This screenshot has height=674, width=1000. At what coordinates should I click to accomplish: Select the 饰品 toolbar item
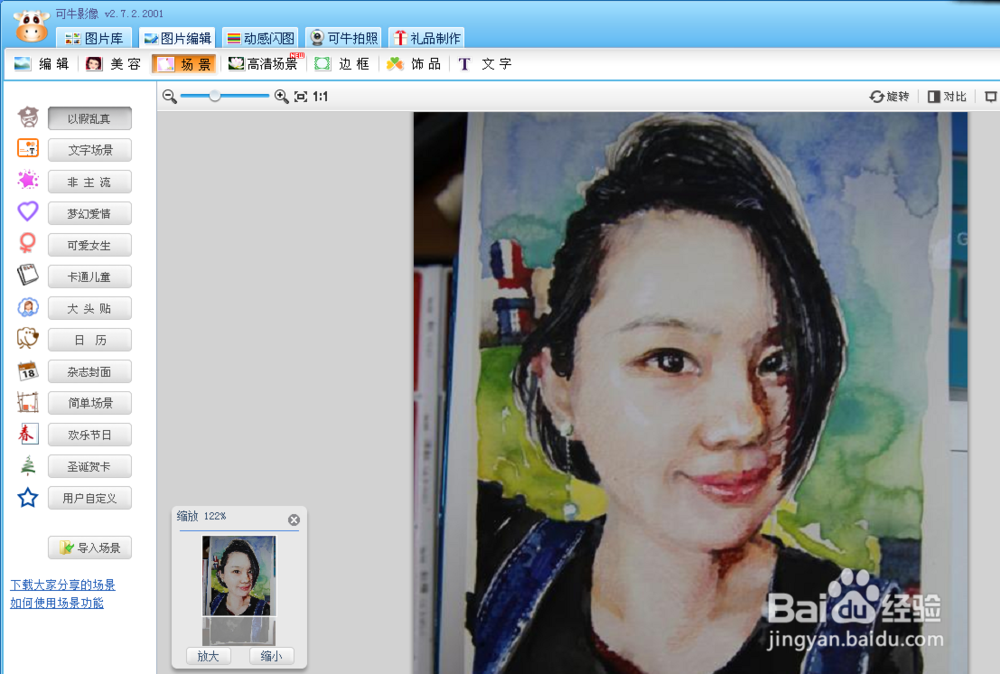[414, 64]
